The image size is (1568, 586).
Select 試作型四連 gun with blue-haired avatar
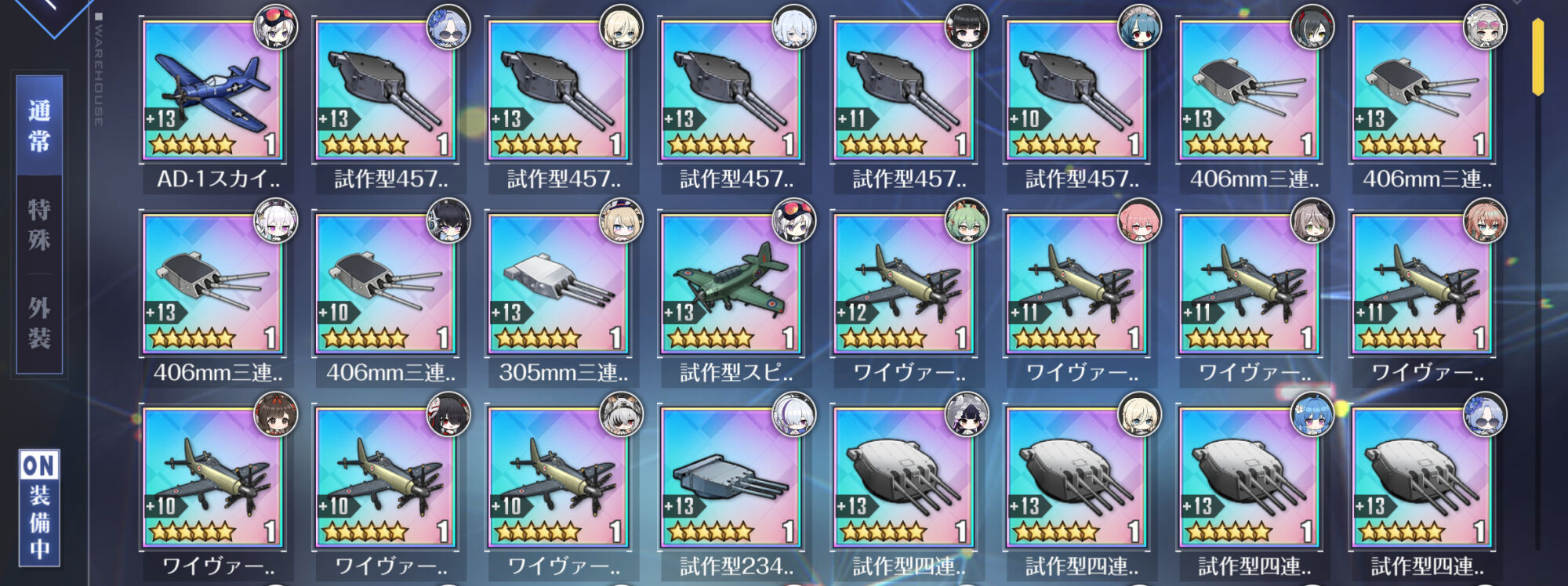pyautogui.click(x=1248, y=477)
